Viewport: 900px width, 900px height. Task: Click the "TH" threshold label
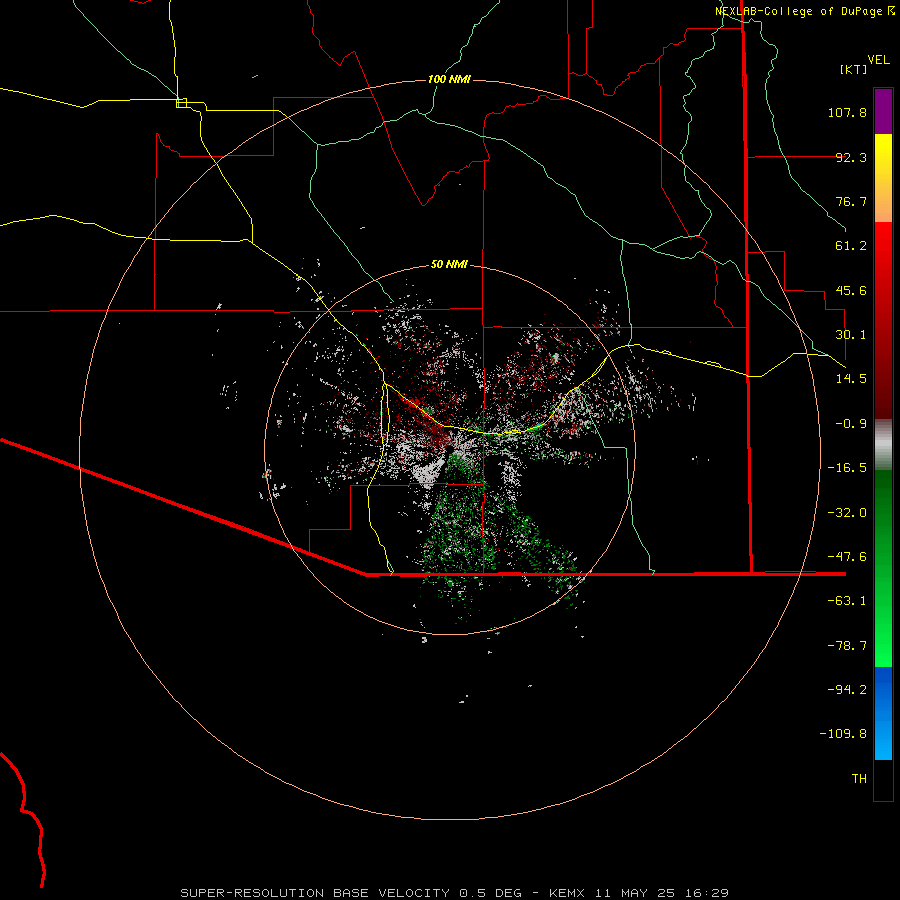click(x=859, y=779)
